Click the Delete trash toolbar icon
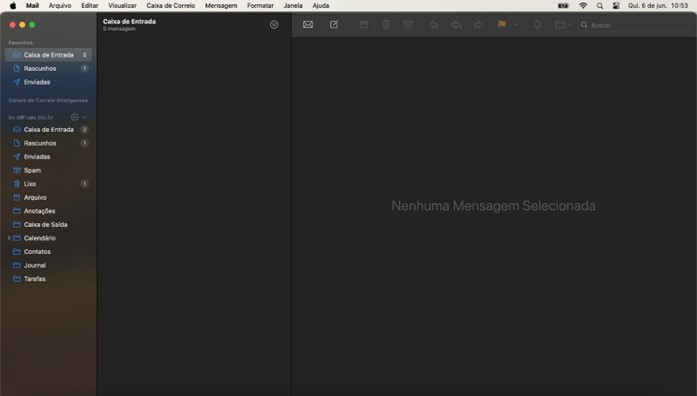Viewport: 697px width, 396px height. [386, 25]
